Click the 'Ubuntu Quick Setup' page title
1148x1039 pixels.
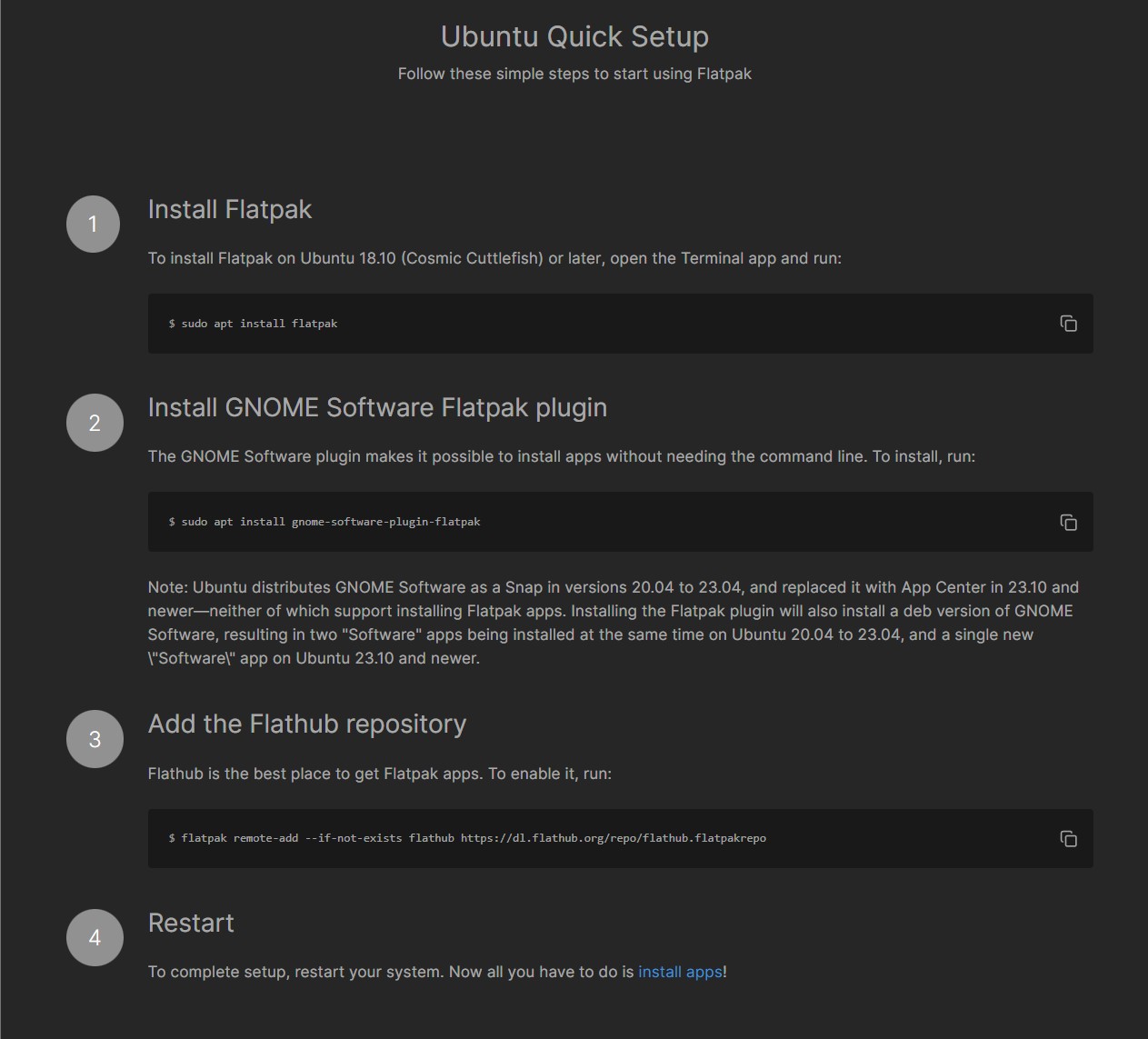click(574, 36)
